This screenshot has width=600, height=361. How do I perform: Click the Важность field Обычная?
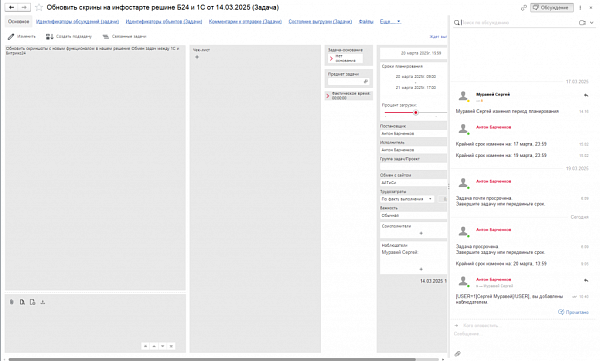413,216
